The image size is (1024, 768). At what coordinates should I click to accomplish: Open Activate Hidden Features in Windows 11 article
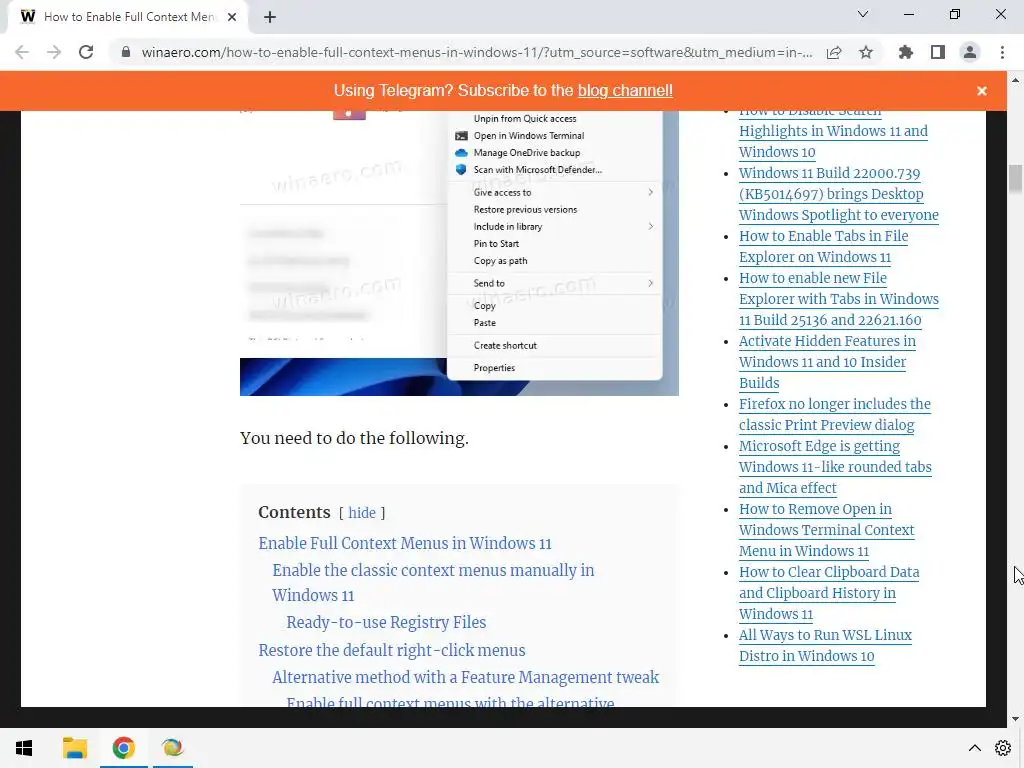827,362
